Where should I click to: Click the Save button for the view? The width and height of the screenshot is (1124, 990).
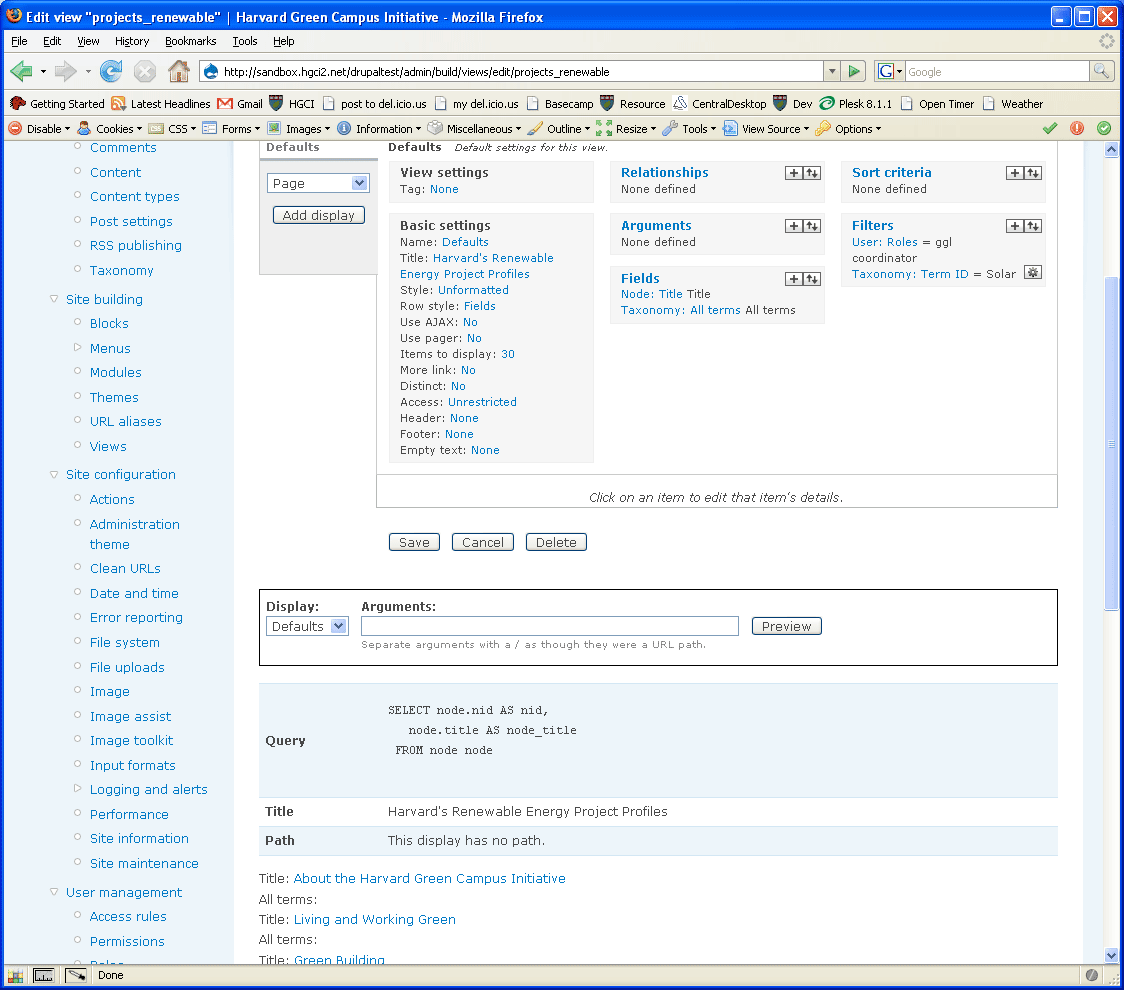413,541
